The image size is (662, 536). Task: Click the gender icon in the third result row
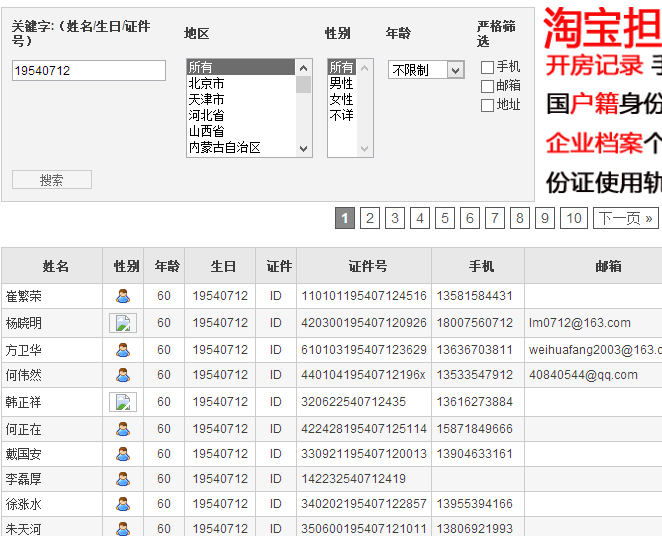tap(123, 350)
